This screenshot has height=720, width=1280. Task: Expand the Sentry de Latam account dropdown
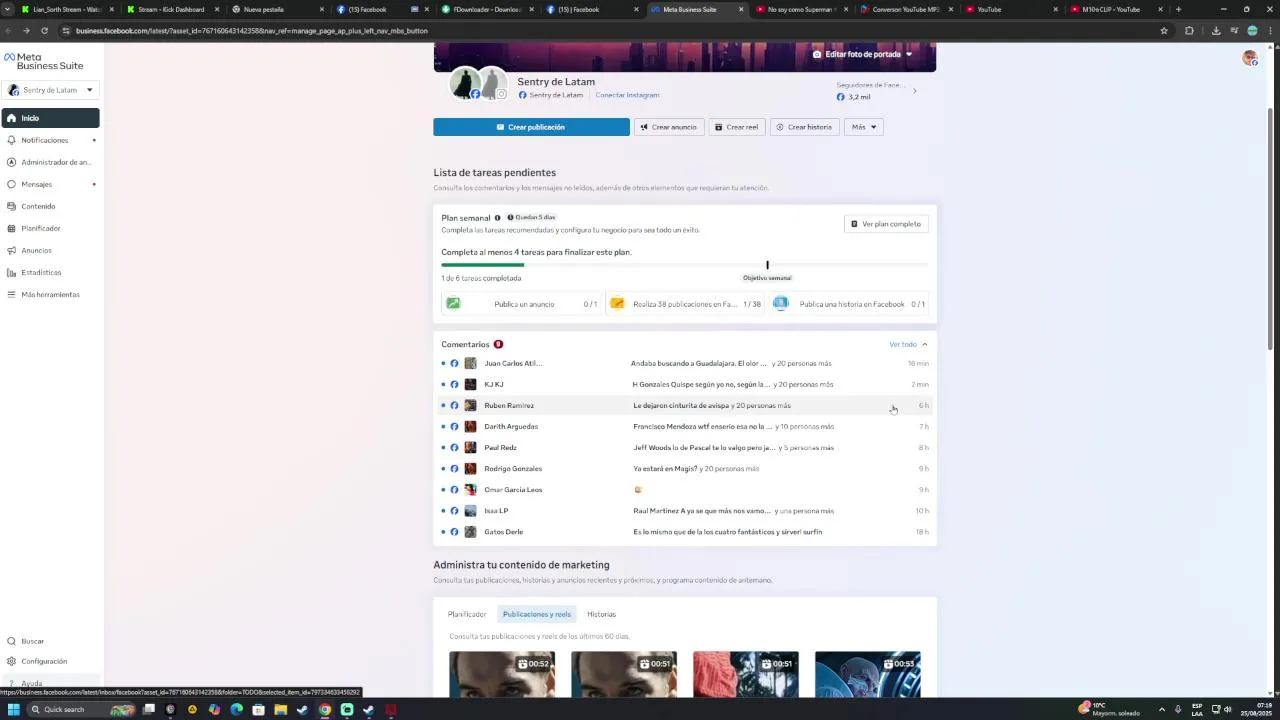tap(50, 90)
